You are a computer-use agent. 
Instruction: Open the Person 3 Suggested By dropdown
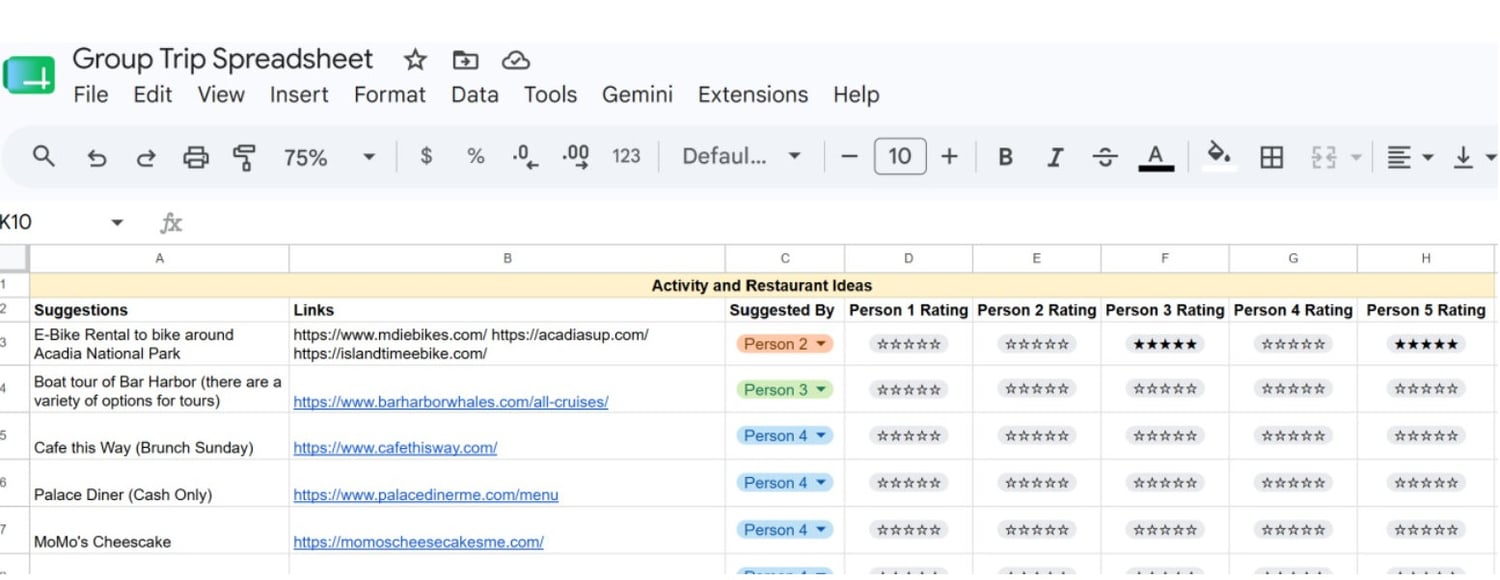[785, 390]
